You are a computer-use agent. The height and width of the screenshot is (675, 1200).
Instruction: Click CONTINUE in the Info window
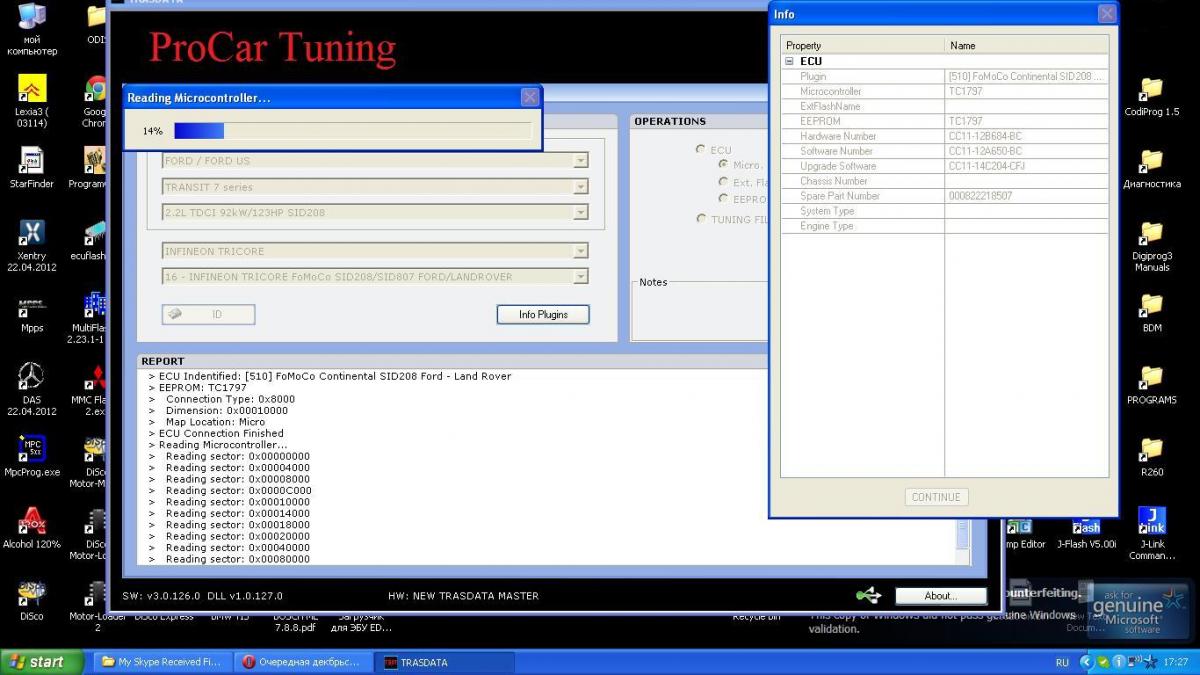[936, 497]
